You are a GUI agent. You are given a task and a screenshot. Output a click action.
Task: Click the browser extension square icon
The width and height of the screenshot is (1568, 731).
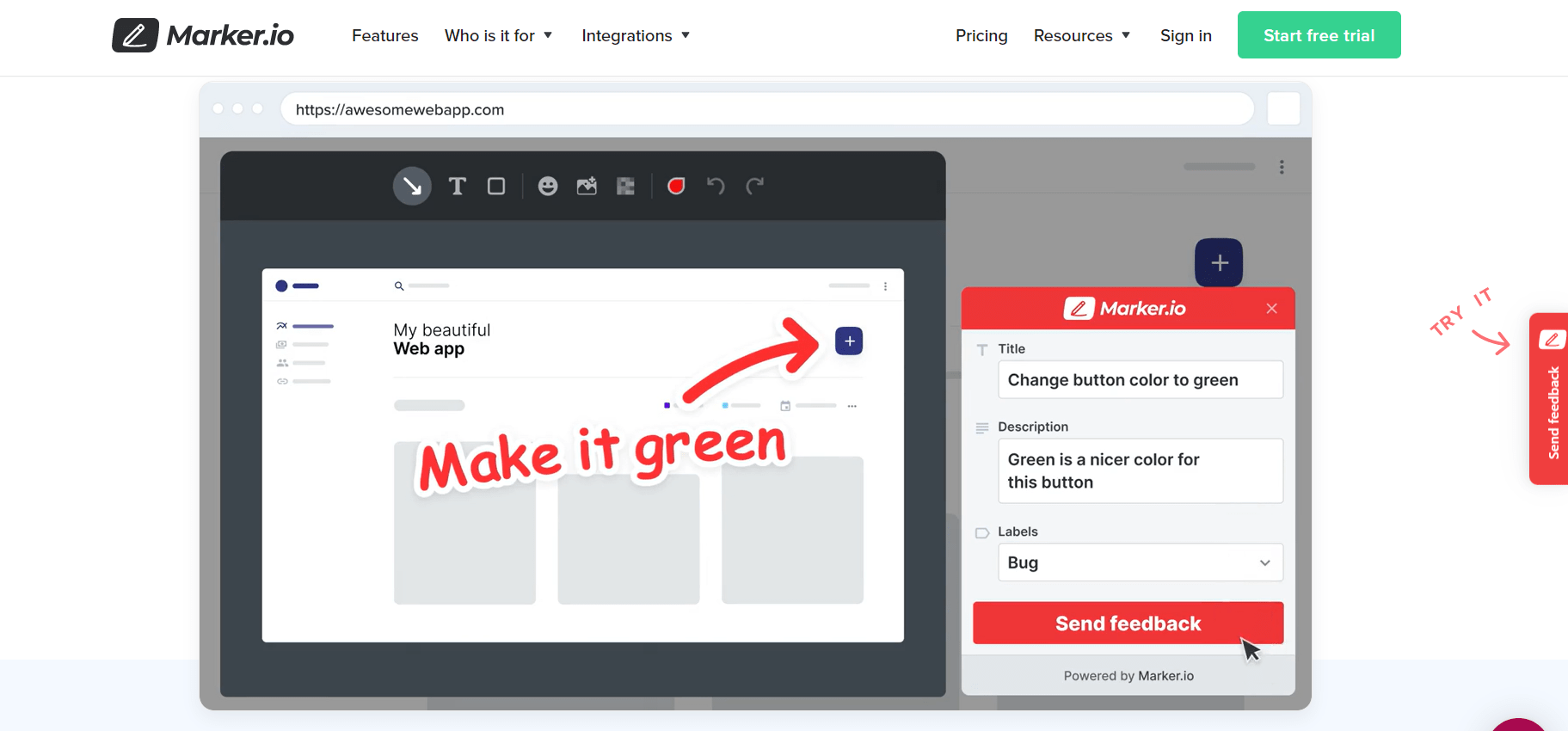click(x=1283, y=109)
